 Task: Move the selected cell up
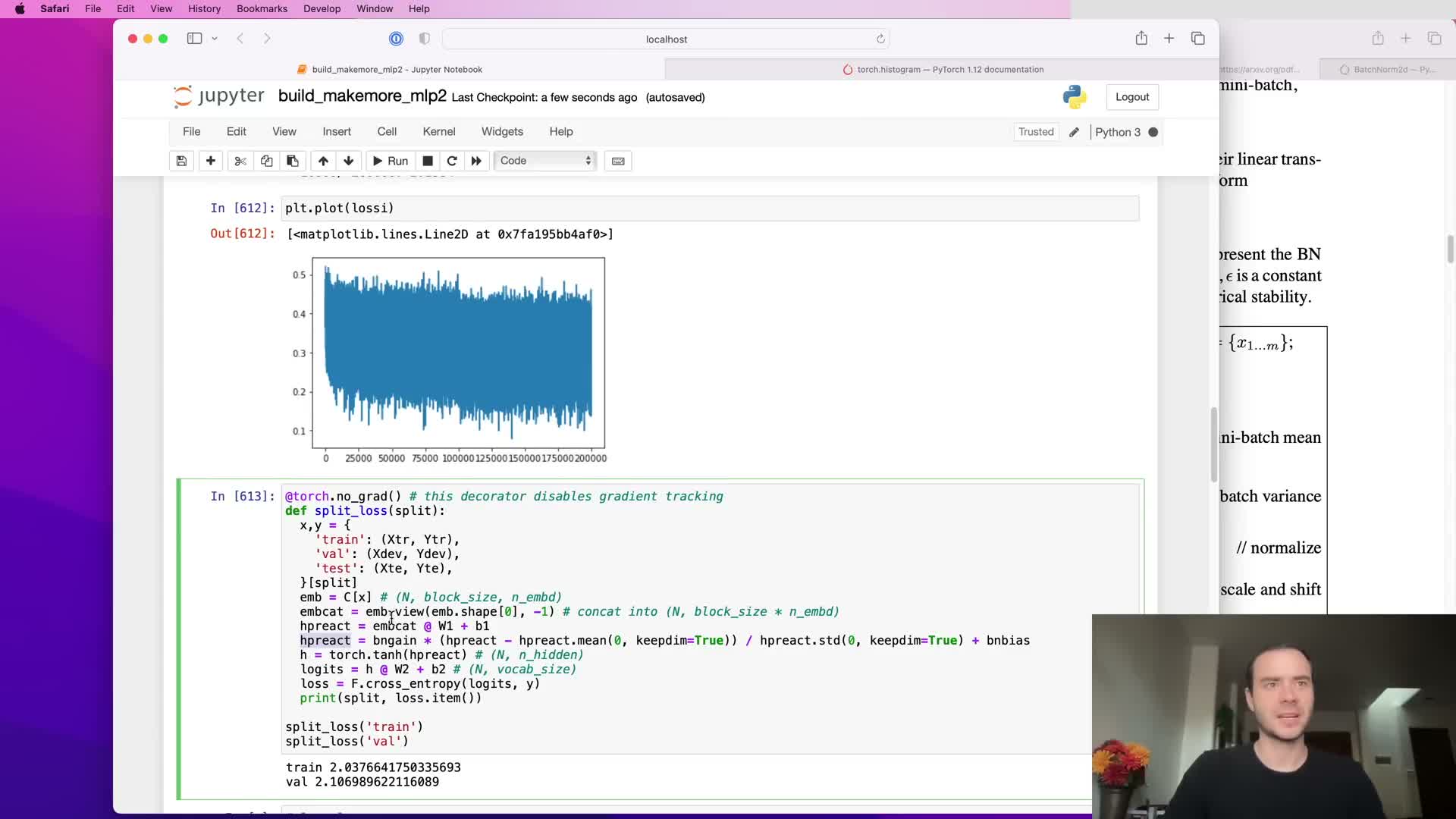[323, 161]
